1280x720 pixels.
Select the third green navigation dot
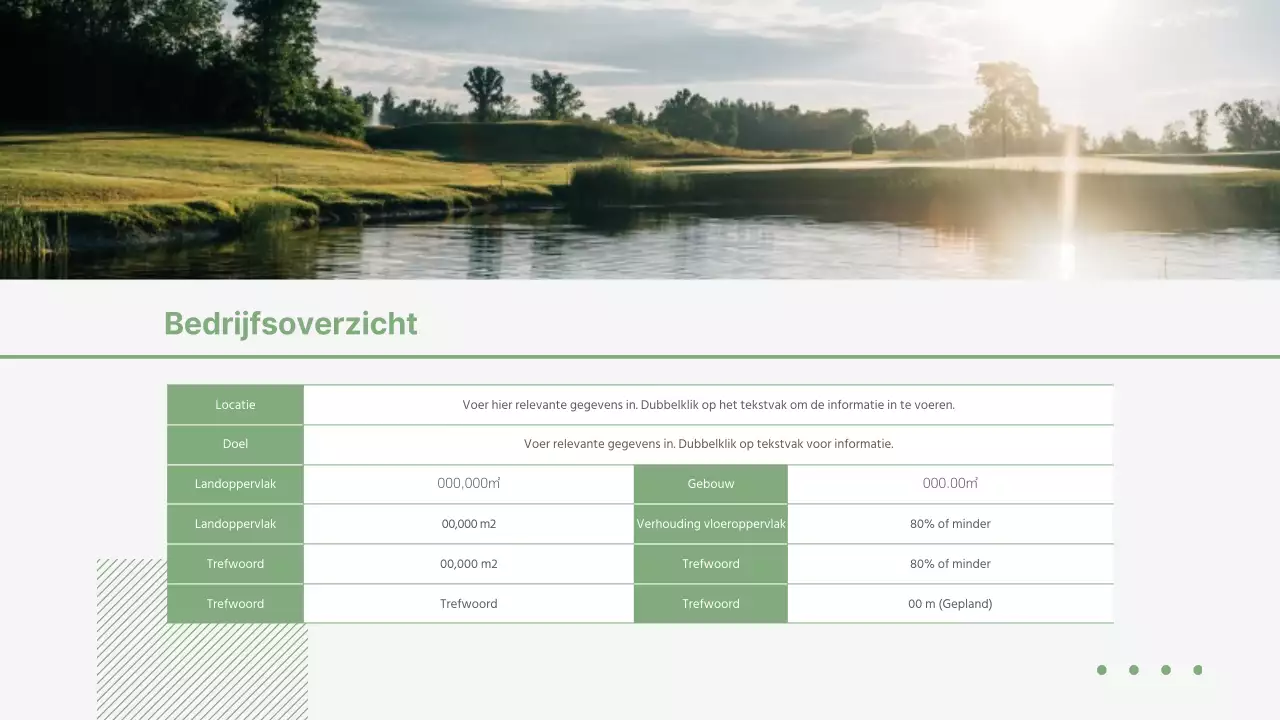1165,670
